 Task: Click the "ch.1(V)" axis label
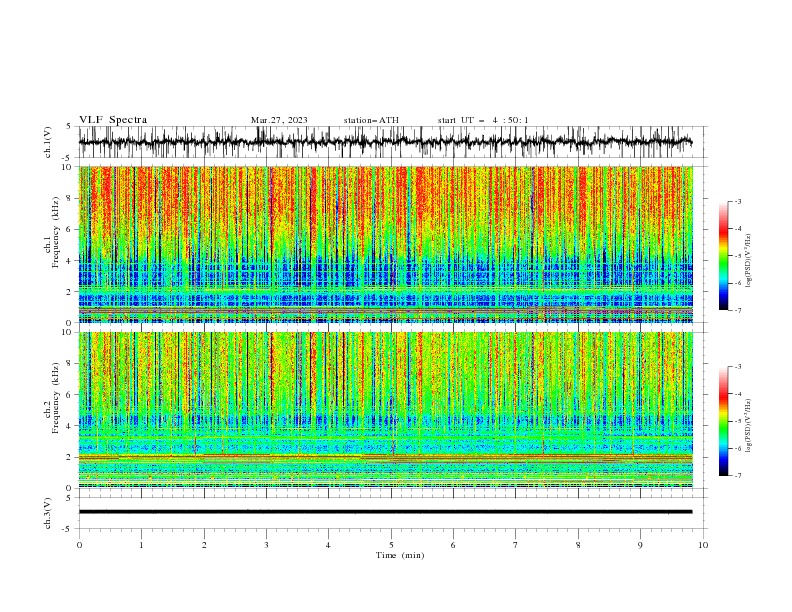[x=48, y=142]
